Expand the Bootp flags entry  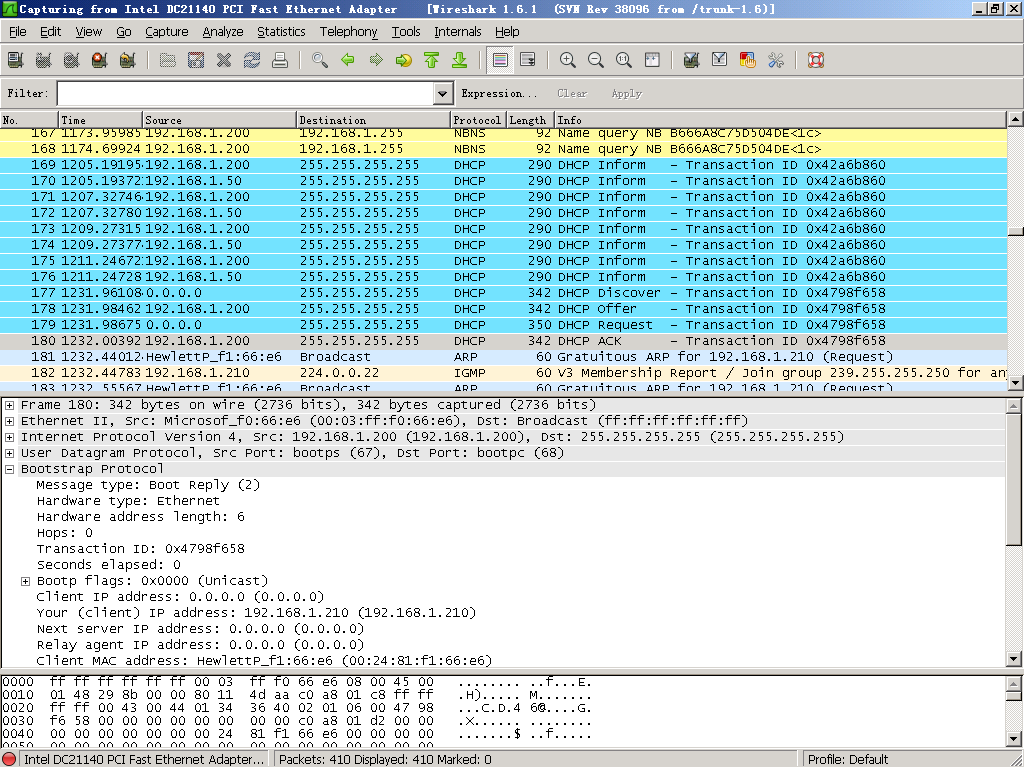point(25,581)
